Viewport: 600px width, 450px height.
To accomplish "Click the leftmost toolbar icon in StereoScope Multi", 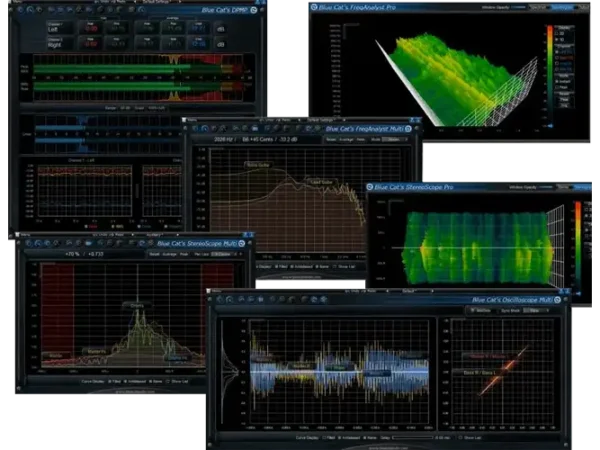I will tap(28, 243).
